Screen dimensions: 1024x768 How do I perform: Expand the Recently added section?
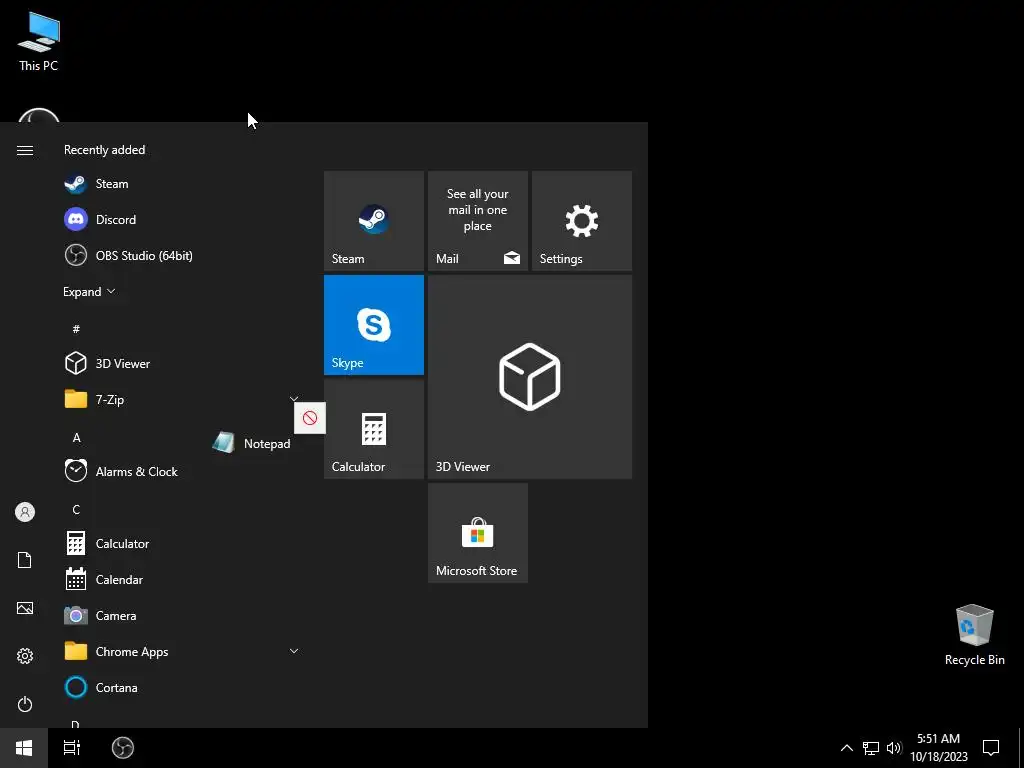coord(89,291)
